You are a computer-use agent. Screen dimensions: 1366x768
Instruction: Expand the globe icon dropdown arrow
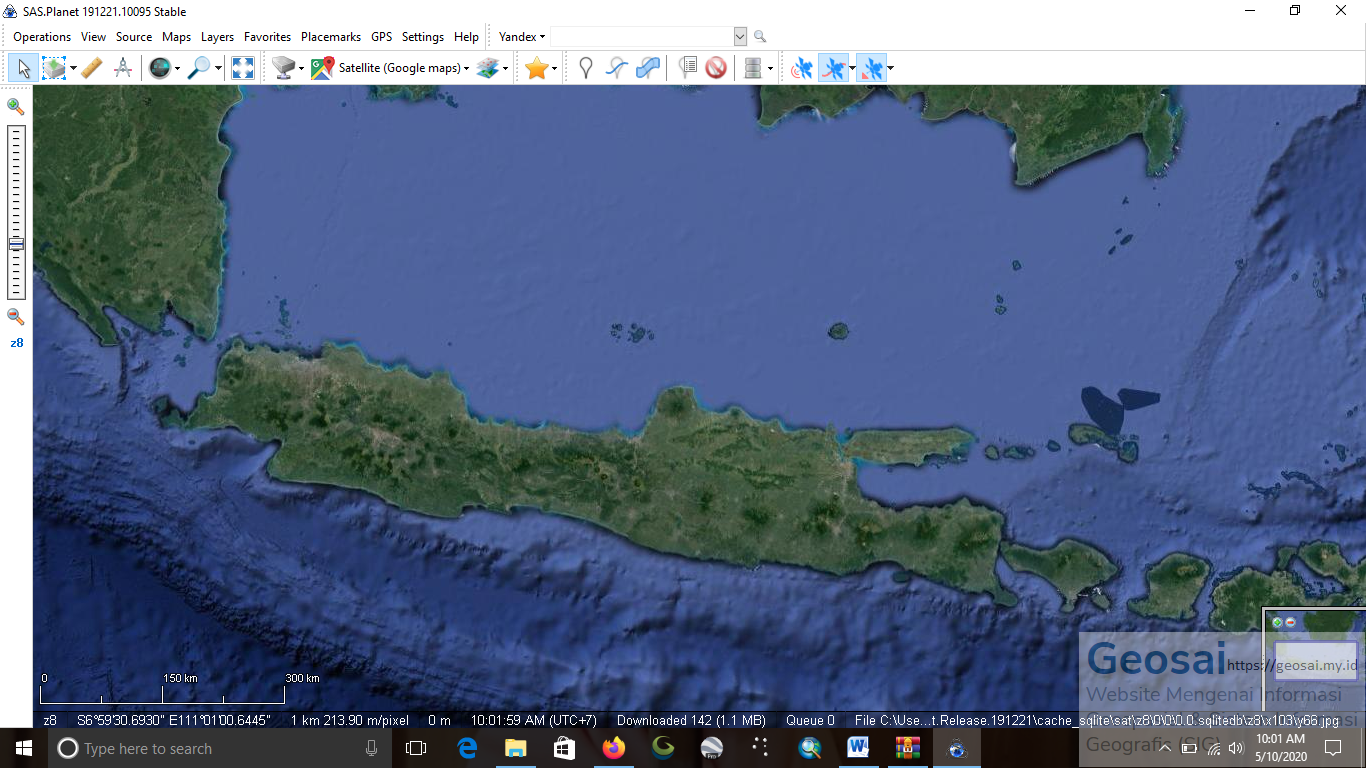tap(177, 69)
